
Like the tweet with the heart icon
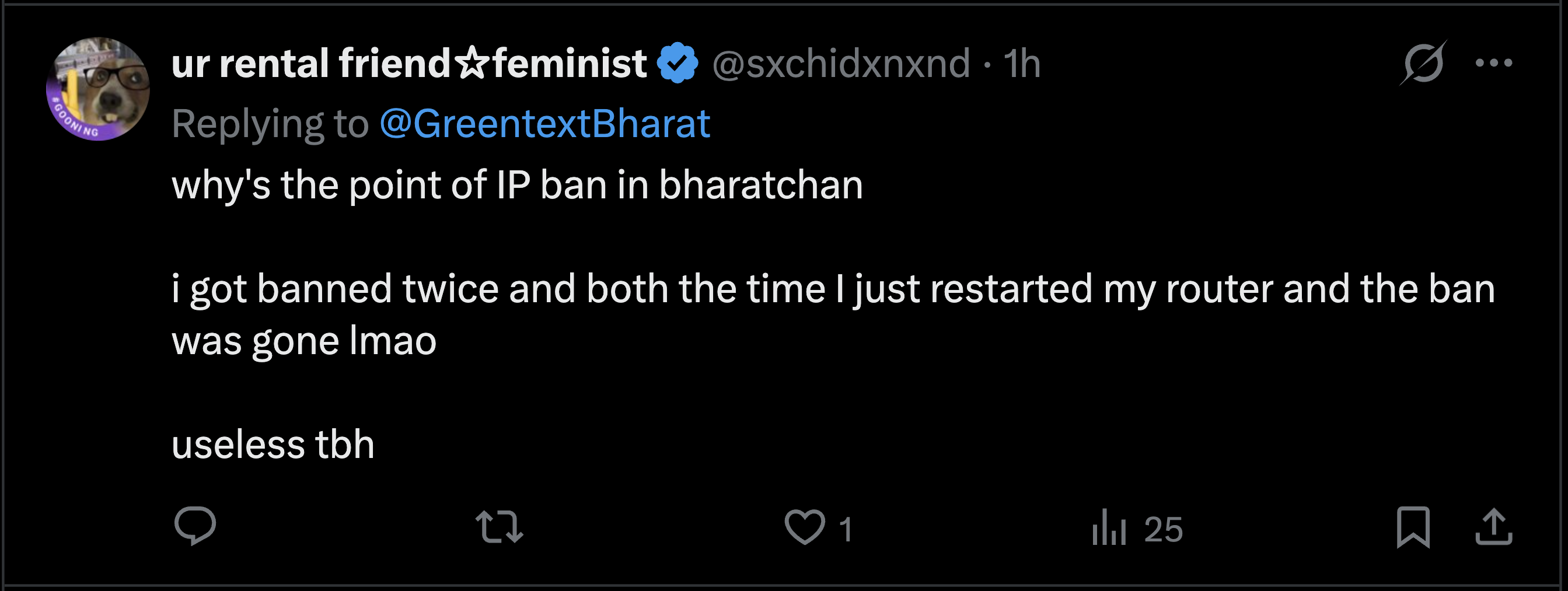click(804, 527)
